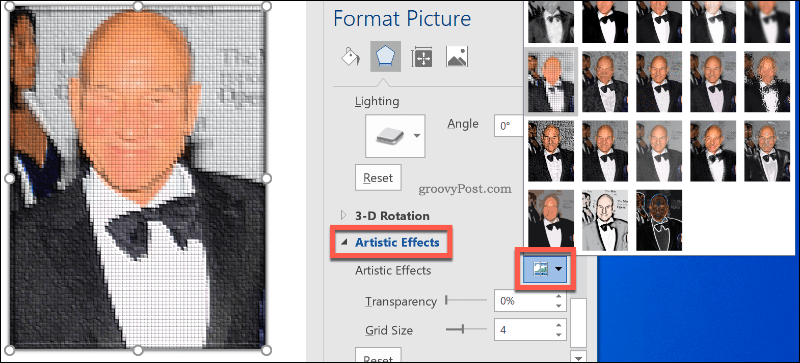Switch to the Picture tab icon
Screen dimensions: 800x363
point(457,56)
